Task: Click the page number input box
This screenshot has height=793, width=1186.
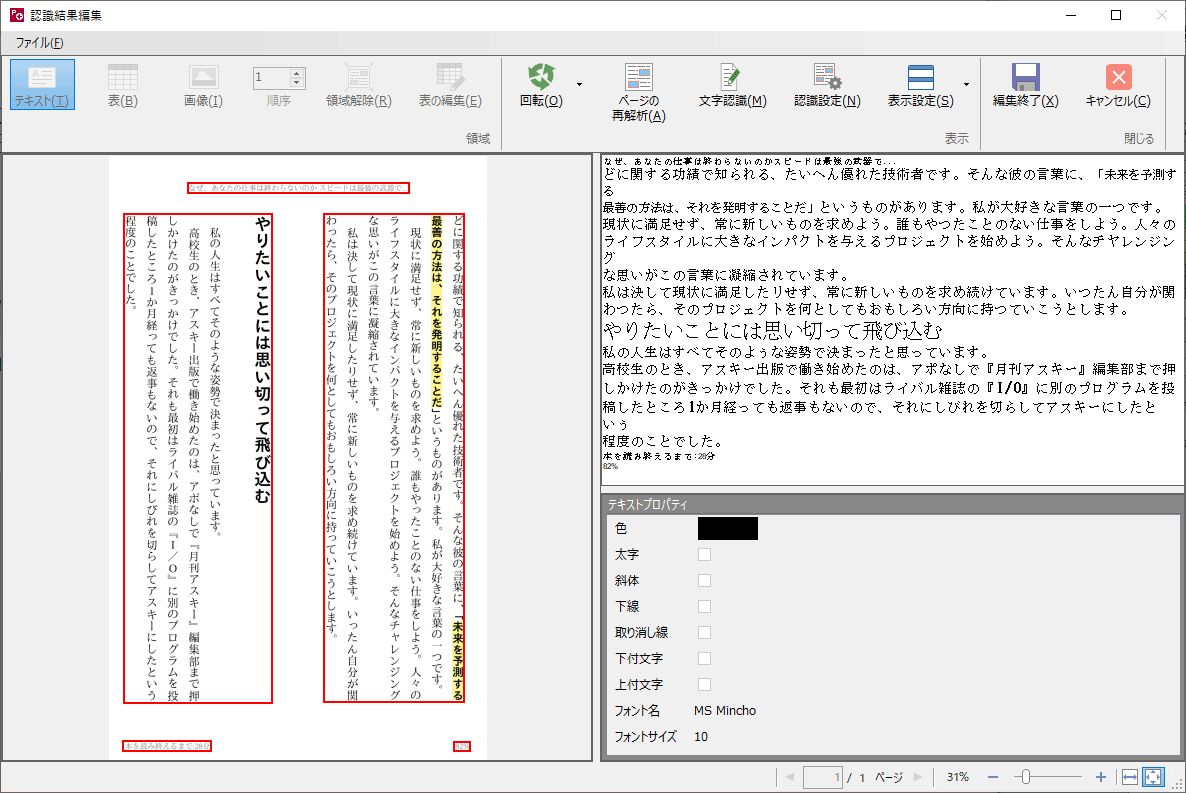Action: tap(823, 777)
